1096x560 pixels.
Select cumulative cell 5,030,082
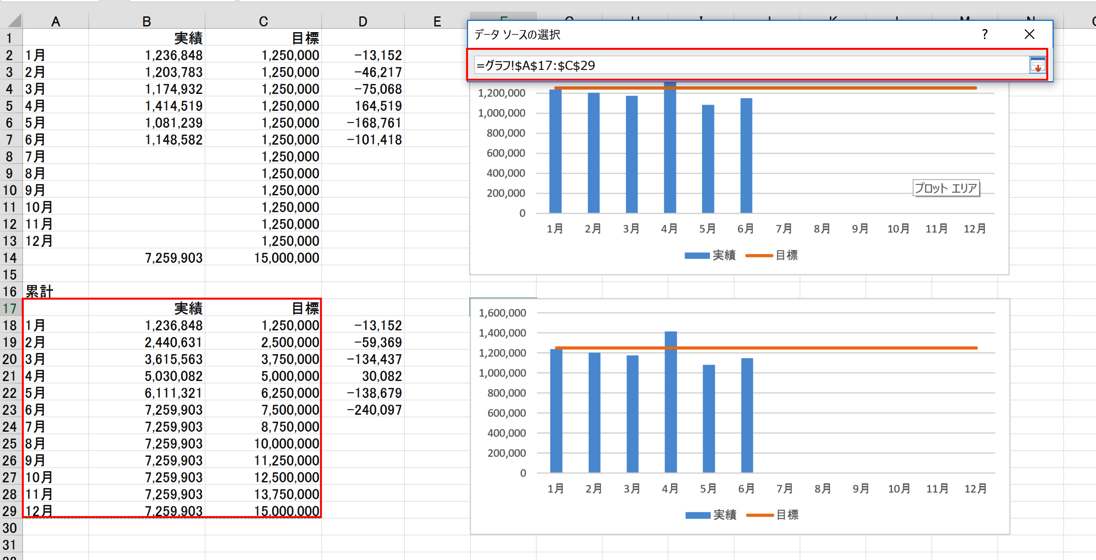pyautogui.click(x=147, y=376)
